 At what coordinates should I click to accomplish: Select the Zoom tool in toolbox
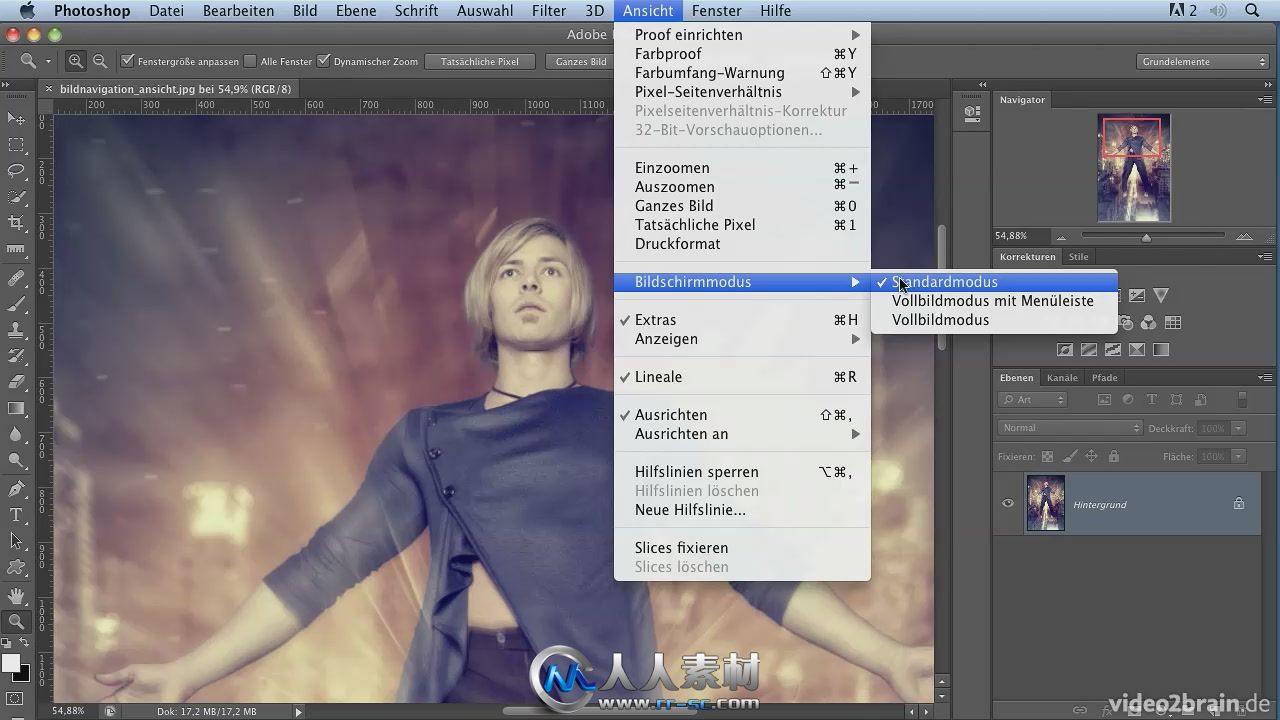(16, 622)
